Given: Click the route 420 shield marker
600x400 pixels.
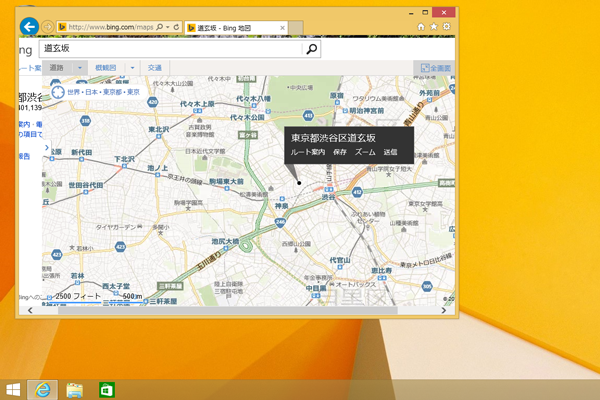Looking at the screenshot, I should pyautogui.click(x=153, y=102).
